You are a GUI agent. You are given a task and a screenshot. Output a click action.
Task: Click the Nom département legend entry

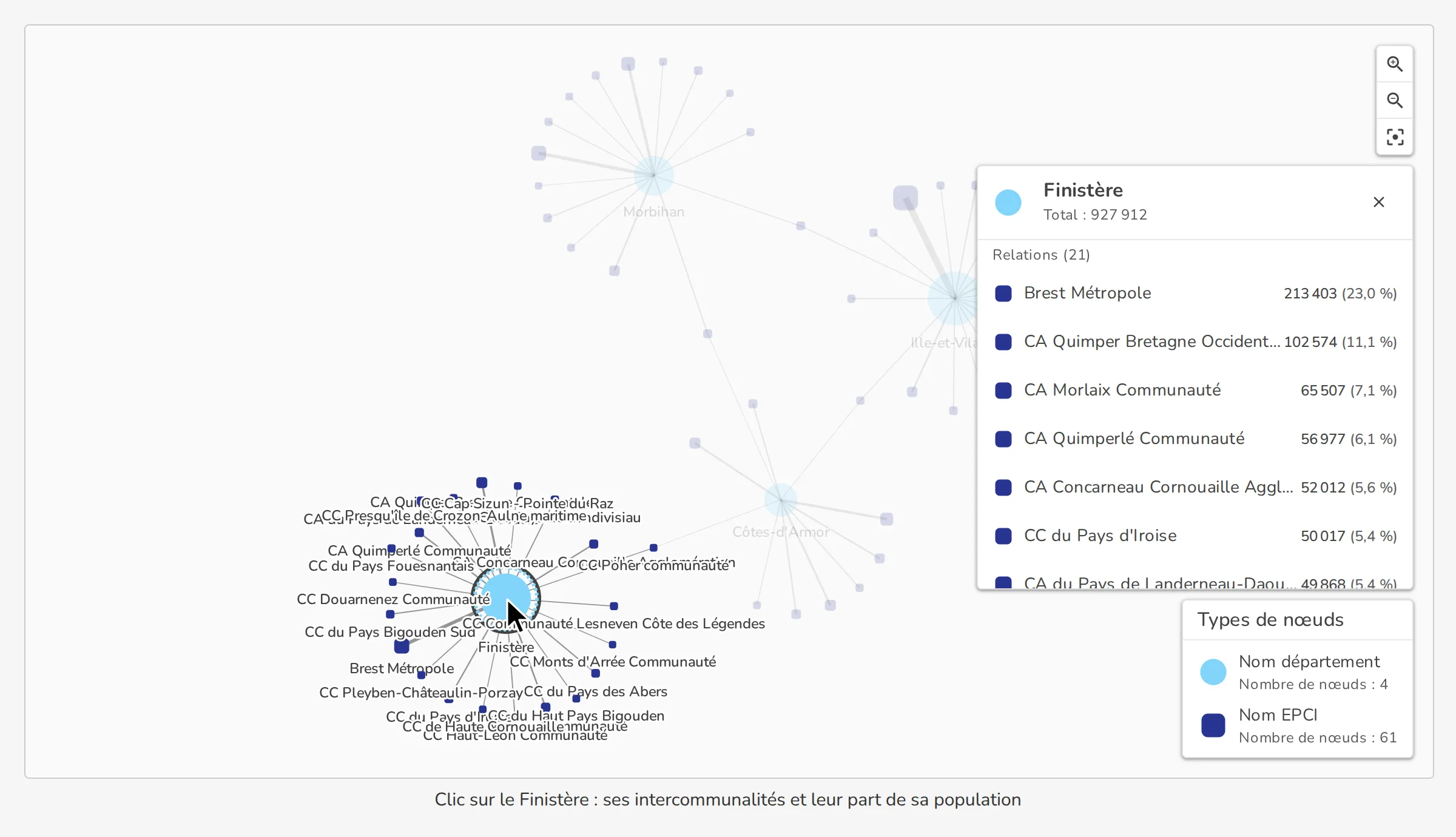(1296, 672)
